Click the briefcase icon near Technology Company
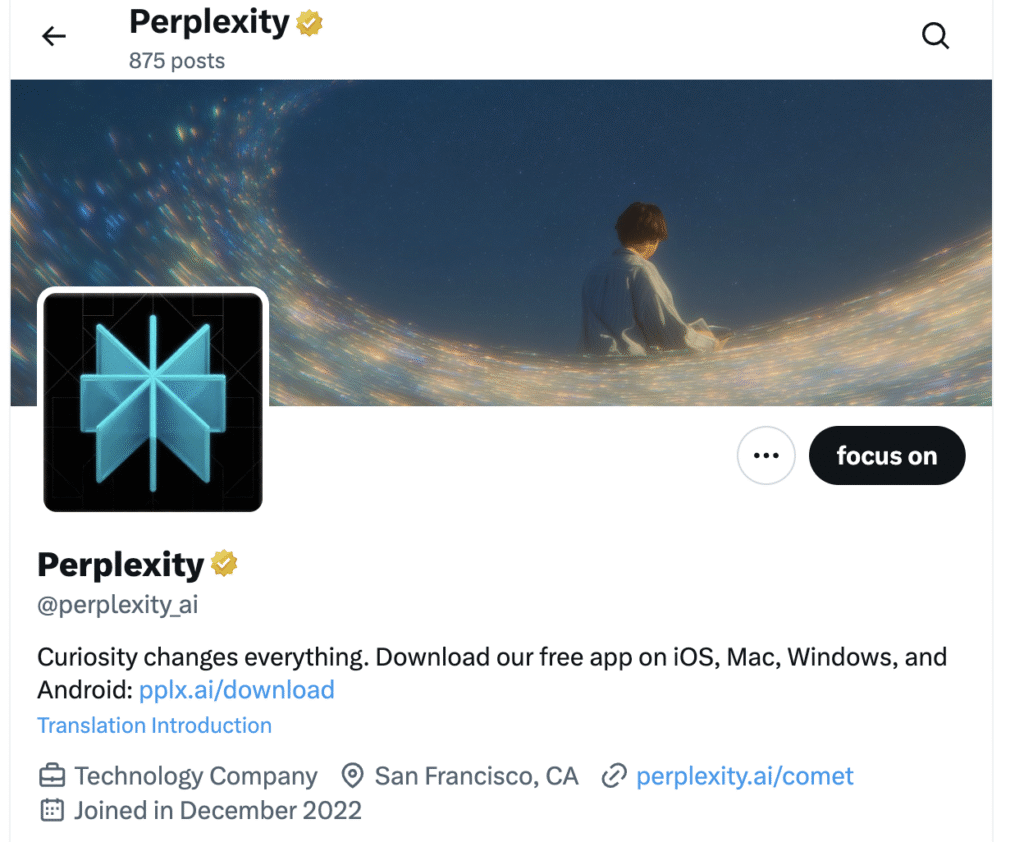The width and height of the screenshot is (1024, 842). (x=51, y=776)
